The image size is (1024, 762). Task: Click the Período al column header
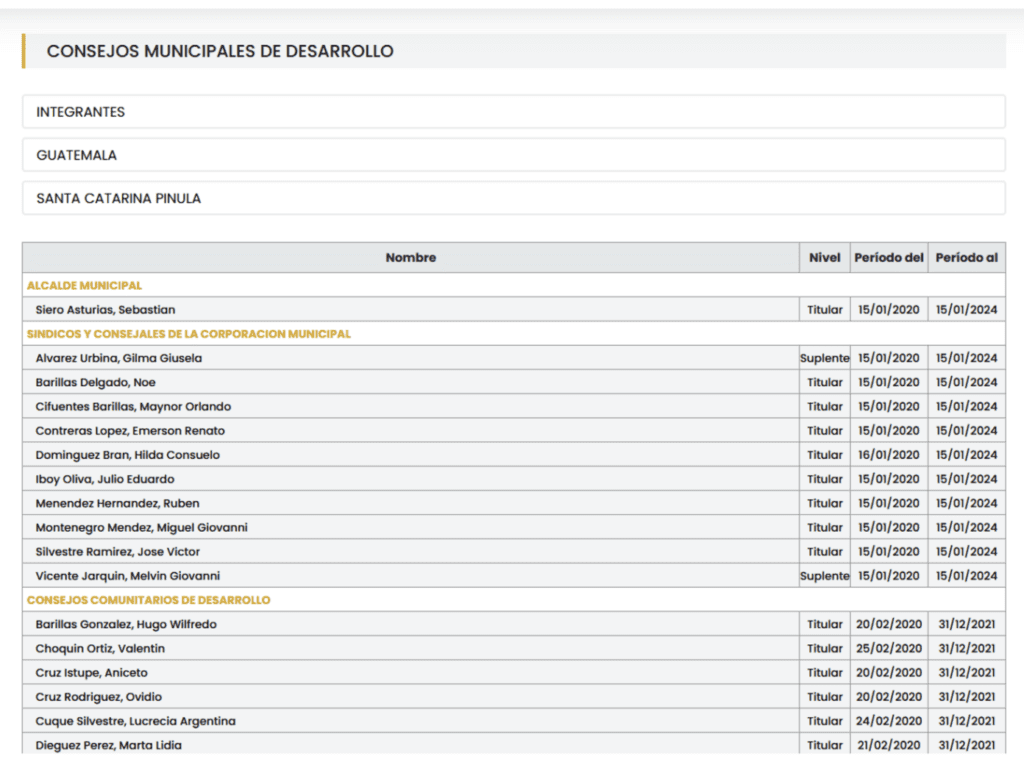tap(966, 258)
